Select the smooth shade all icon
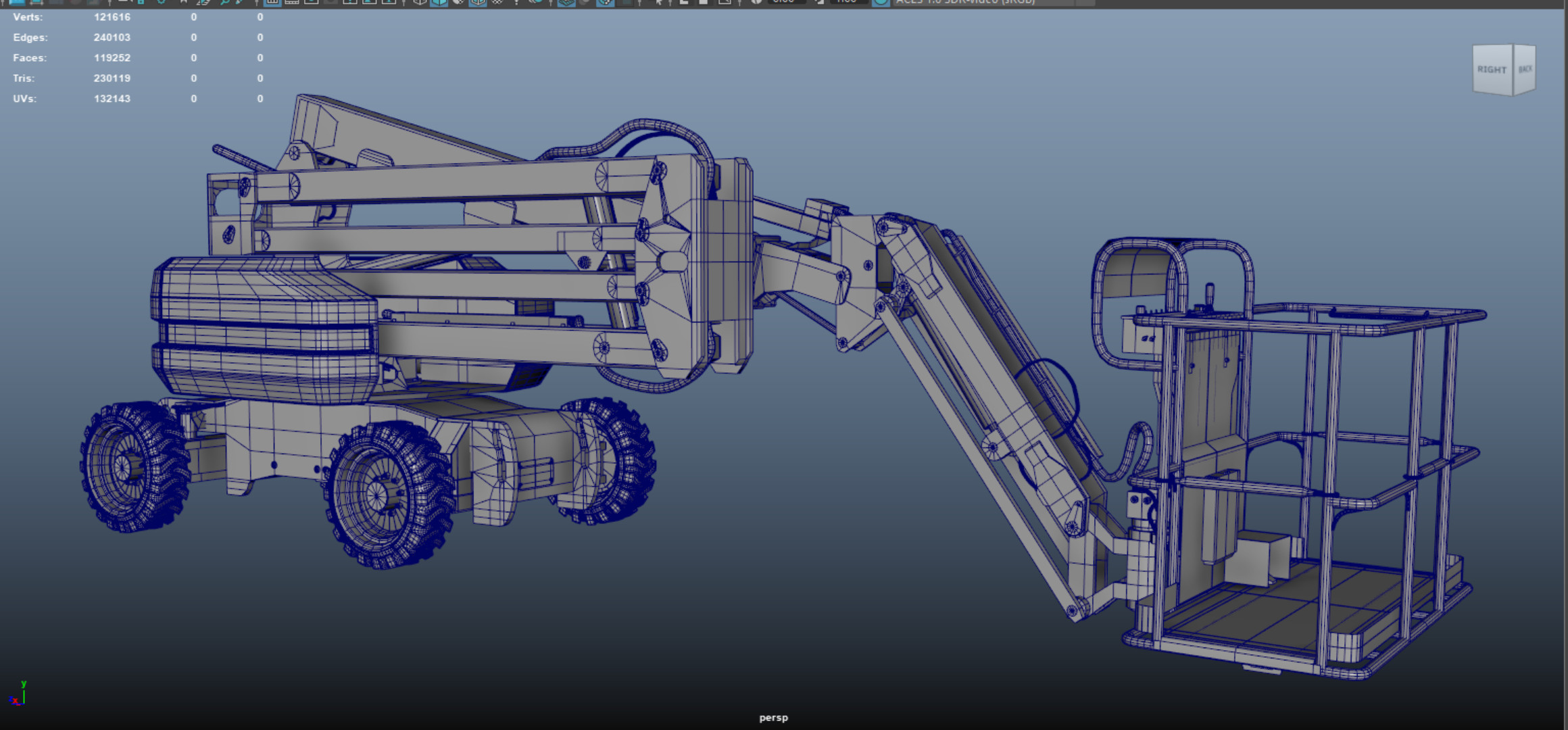The width and height of the screenshot is (1568, 730). 439,2
